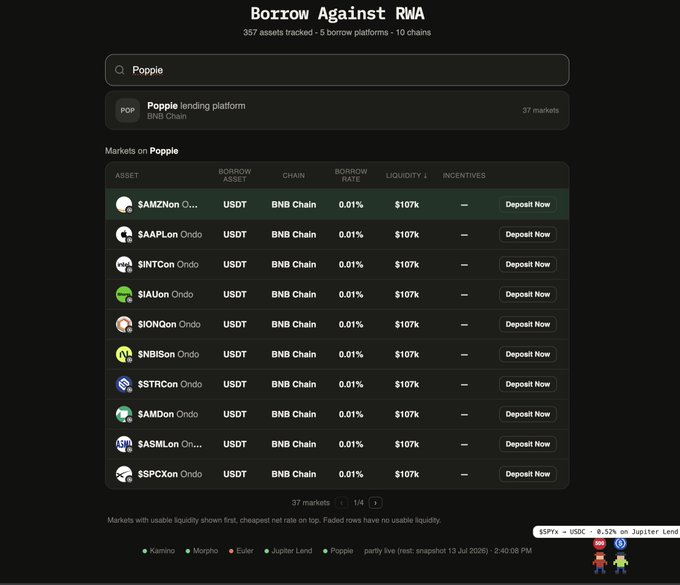This screenshot has height=585, width=680.
Task: Open the Poppie lending platform suggestion
Action: coord(337,111)
